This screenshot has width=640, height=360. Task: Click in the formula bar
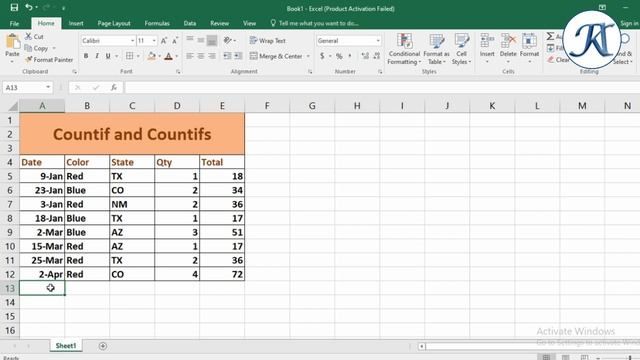[x=382, y=87]
